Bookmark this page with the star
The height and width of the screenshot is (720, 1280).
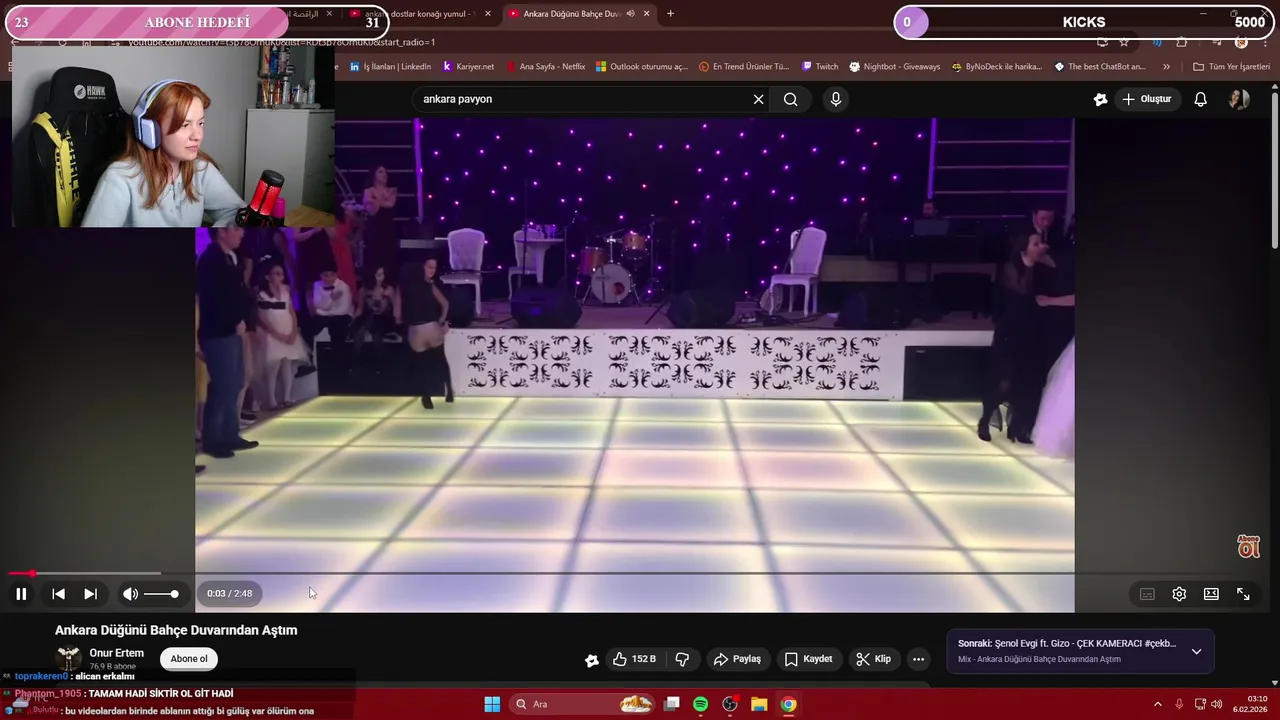(x=1124, y=42)
